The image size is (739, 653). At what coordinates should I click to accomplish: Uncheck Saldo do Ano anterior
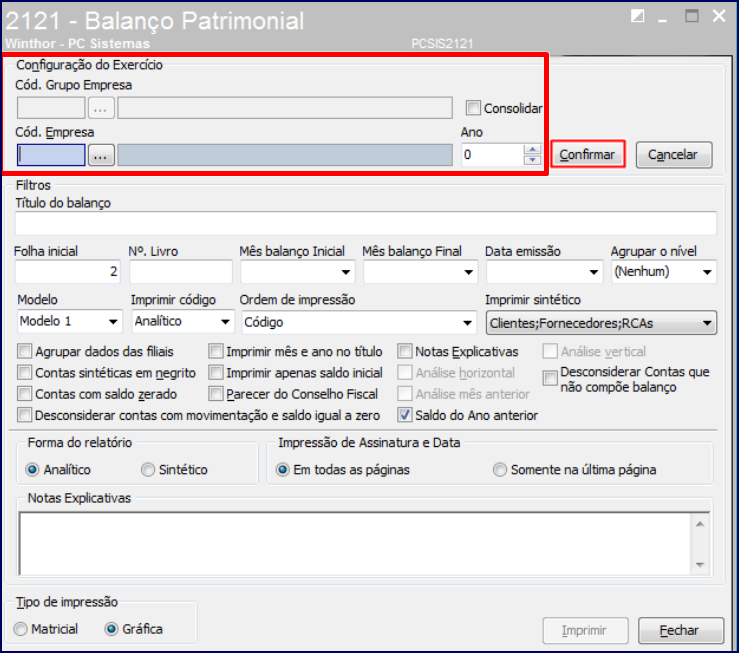click(x=405, y=416)
